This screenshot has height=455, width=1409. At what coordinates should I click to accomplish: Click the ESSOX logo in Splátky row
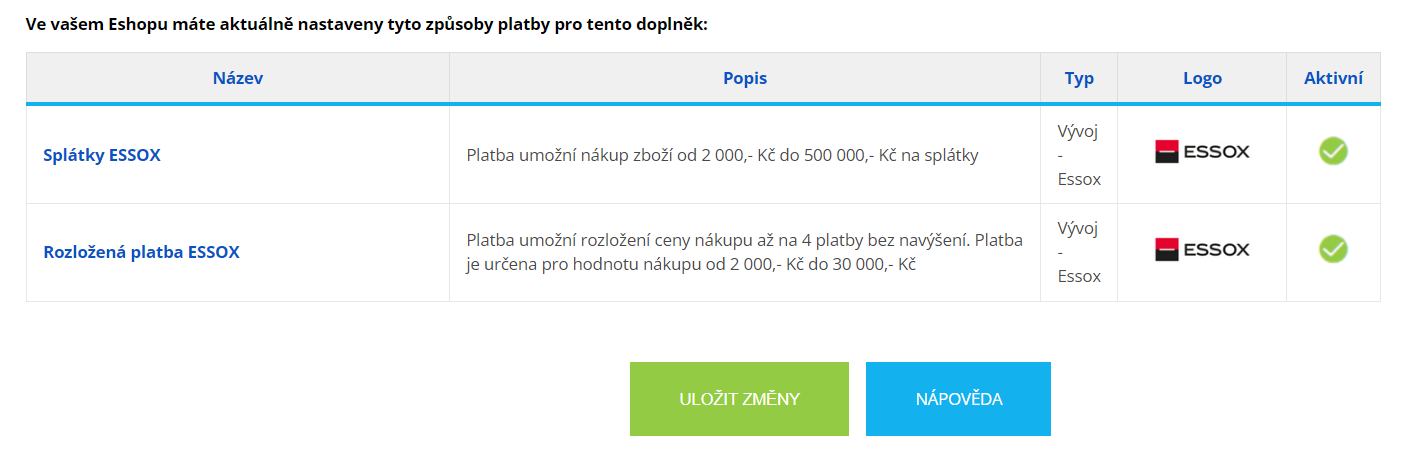tap(1202, 152)
